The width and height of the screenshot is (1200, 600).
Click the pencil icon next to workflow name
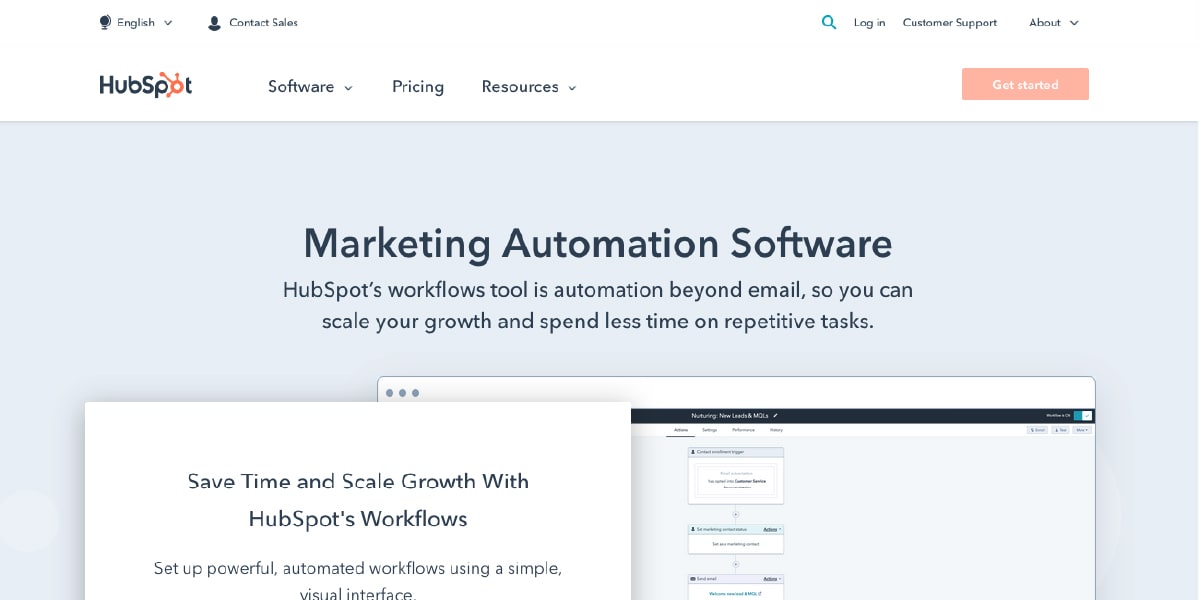pos(775,415)
